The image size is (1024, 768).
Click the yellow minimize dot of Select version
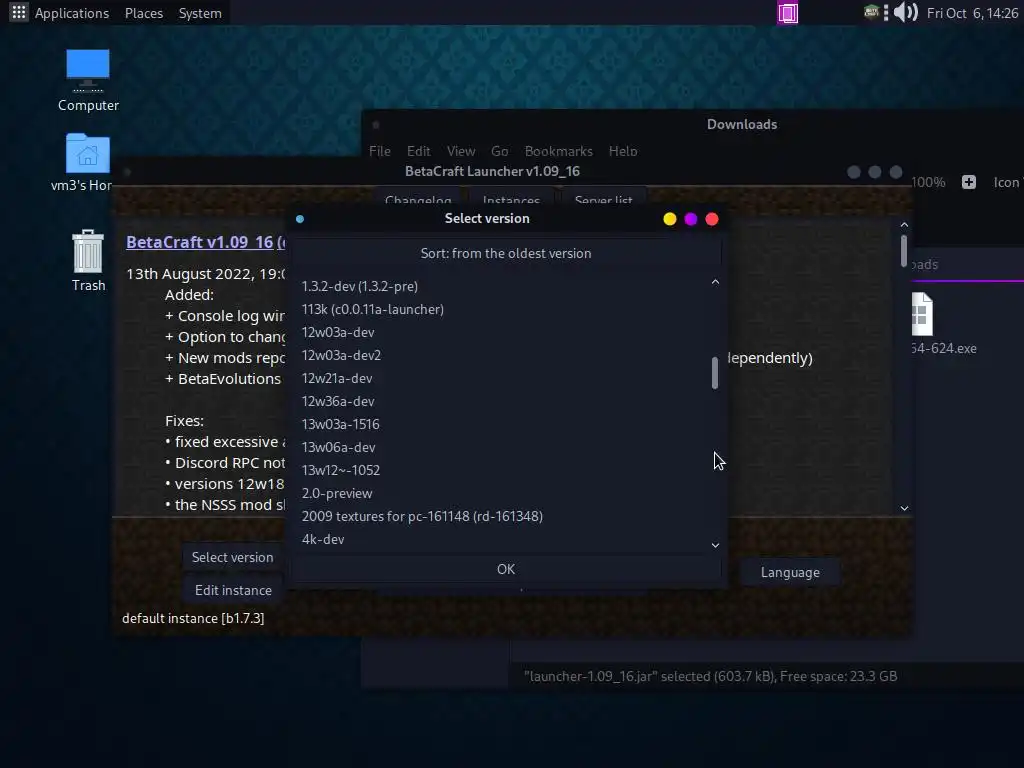point(669,219)
